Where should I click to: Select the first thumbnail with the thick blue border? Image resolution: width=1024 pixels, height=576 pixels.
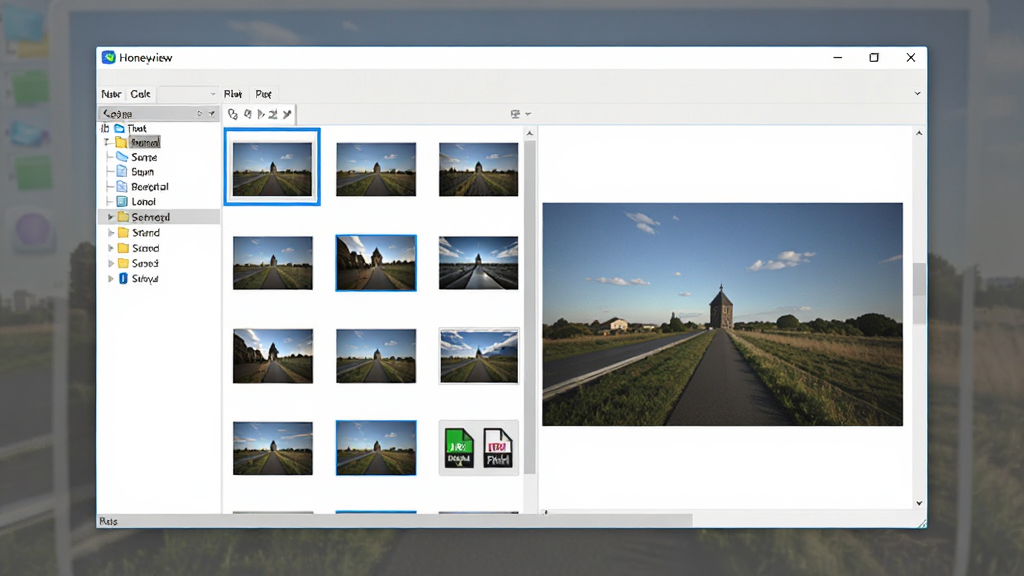click(272, 167)
